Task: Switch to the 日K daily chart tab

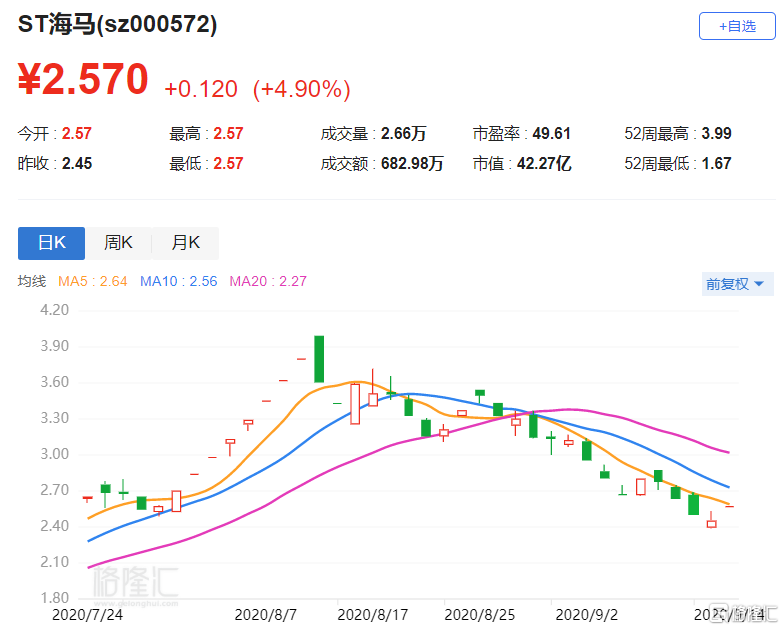Action: (52, 243)
